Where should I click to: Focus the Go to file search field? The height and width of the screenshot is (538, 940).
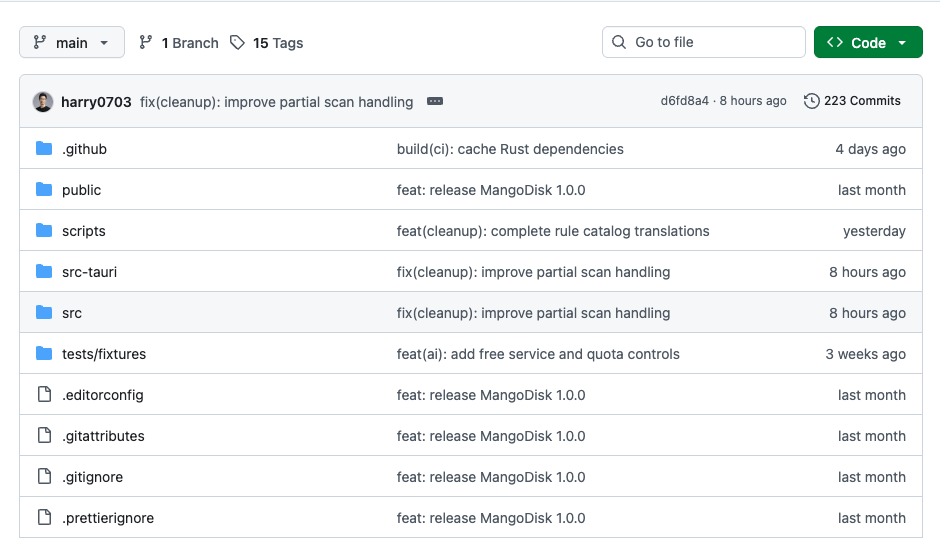pyautogui.click(x=703, y=42)
